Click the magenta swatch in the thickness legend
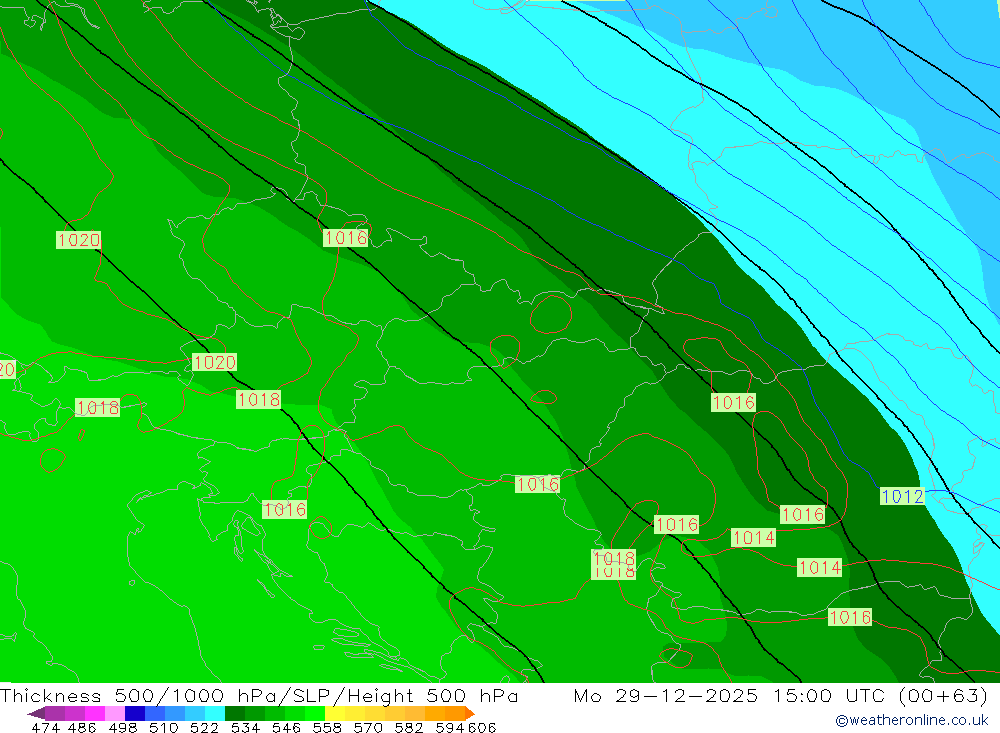 coord(94,713)
